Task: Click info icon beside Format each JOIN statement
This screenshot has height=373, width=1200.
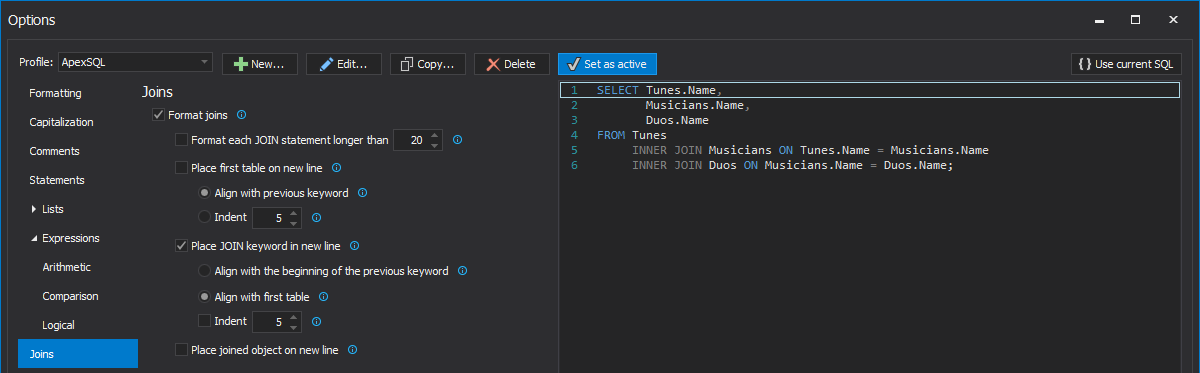Action: 457,140
